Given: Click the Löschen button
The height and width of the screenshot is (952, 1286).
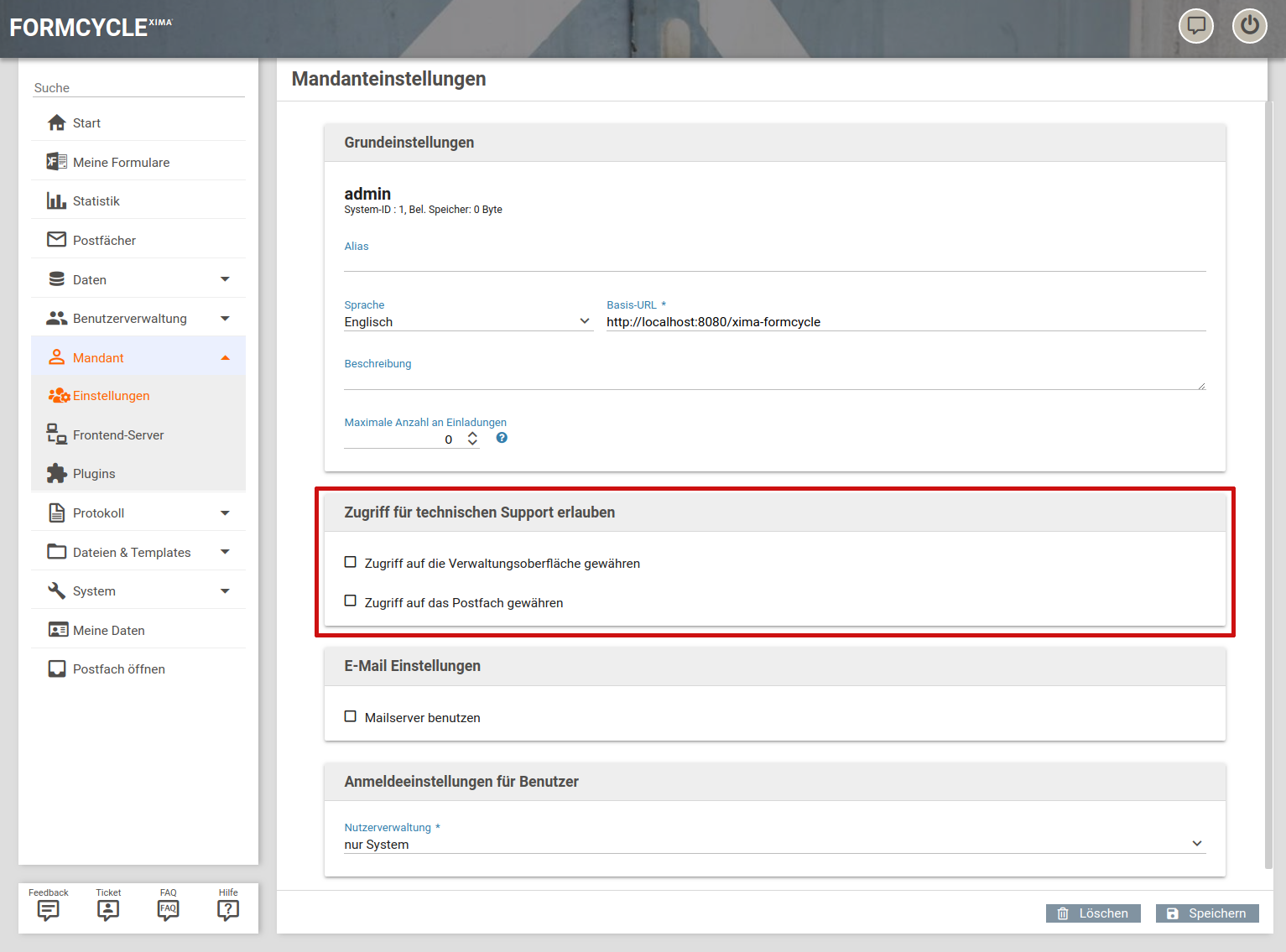Looking at the screenshot, I should pos(1092,913).
